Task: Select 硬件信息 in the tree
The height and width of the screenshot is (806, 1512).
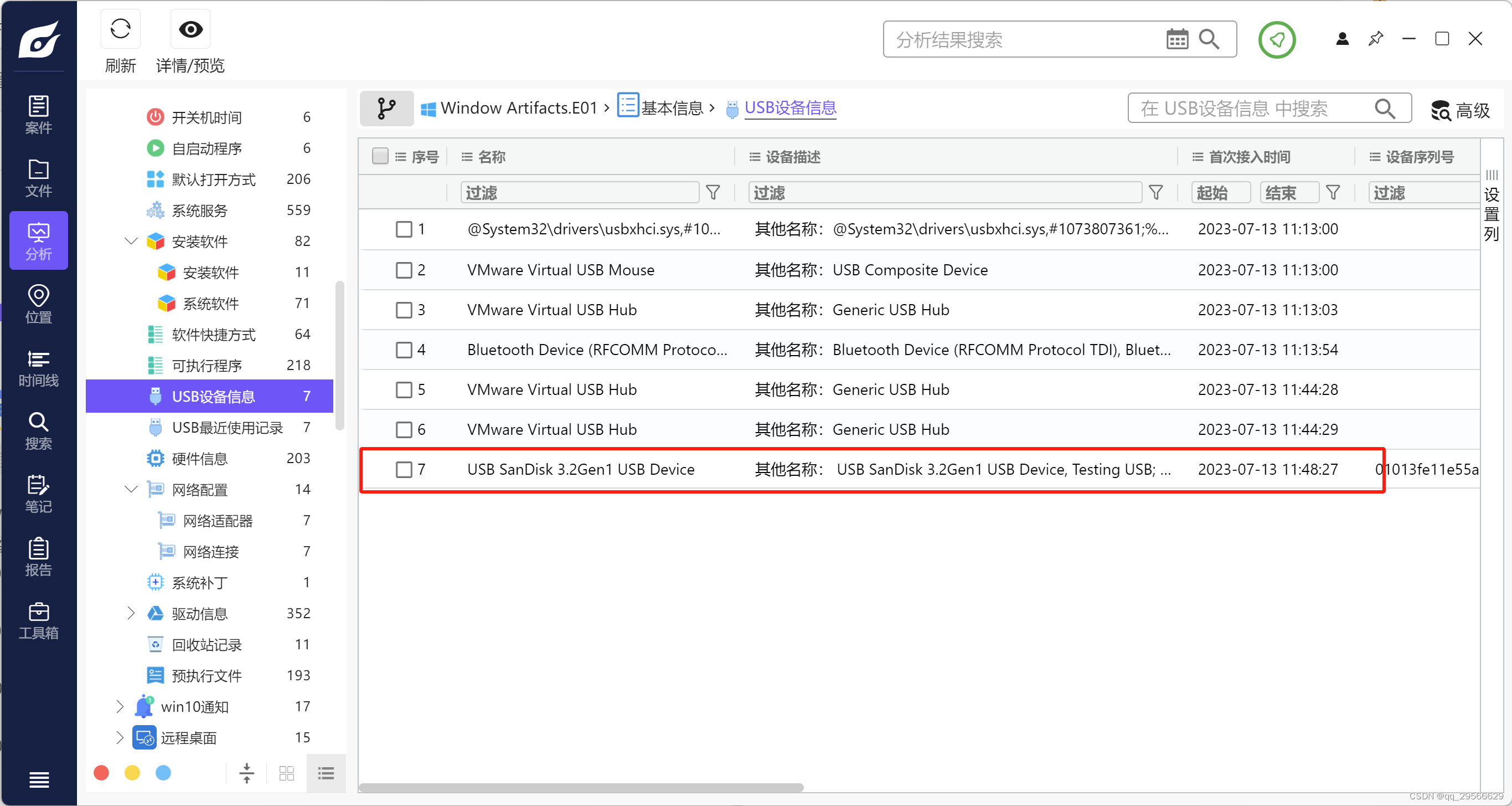Action: coord(209,459)
